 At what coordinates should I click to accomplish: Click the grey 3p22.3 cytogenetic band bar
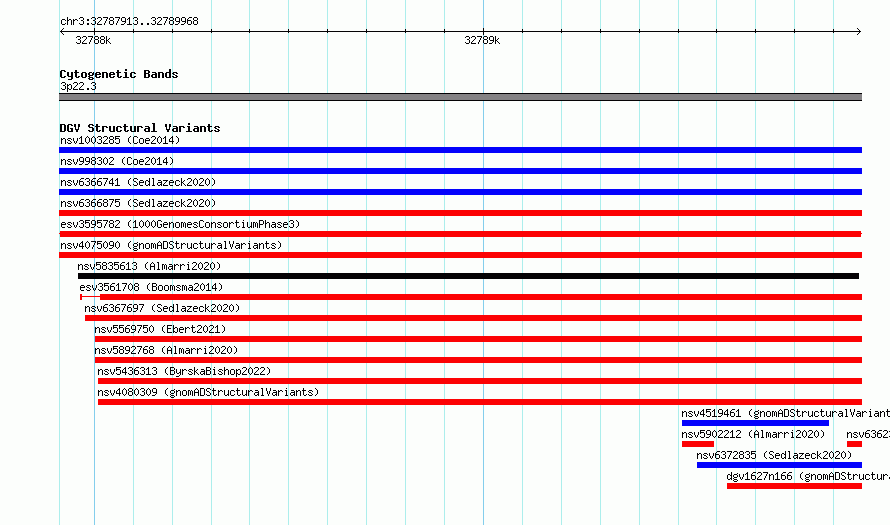(460, 97)
